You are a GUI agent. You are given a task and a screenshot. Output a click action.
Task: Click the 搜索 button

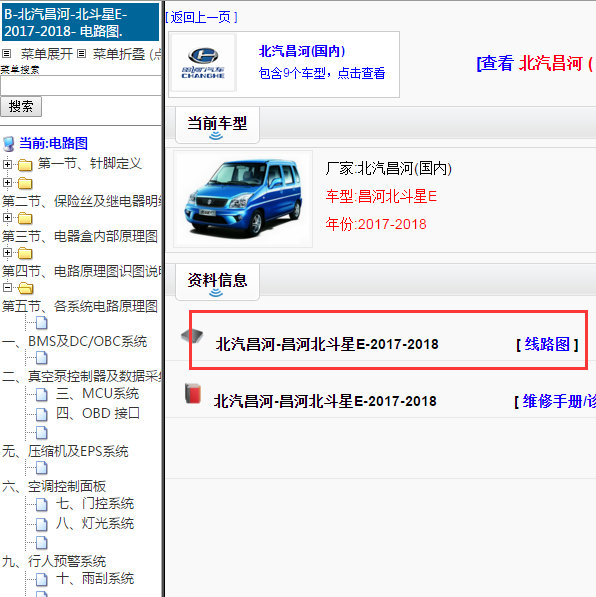coord(21,107)
